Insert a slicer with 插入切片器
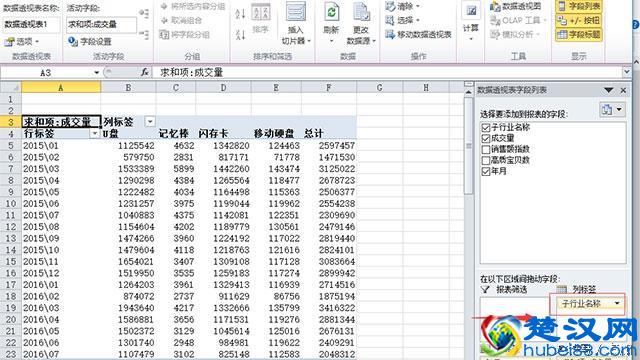The width and height of the screenshot is (640, 360). tap(296, 23)
